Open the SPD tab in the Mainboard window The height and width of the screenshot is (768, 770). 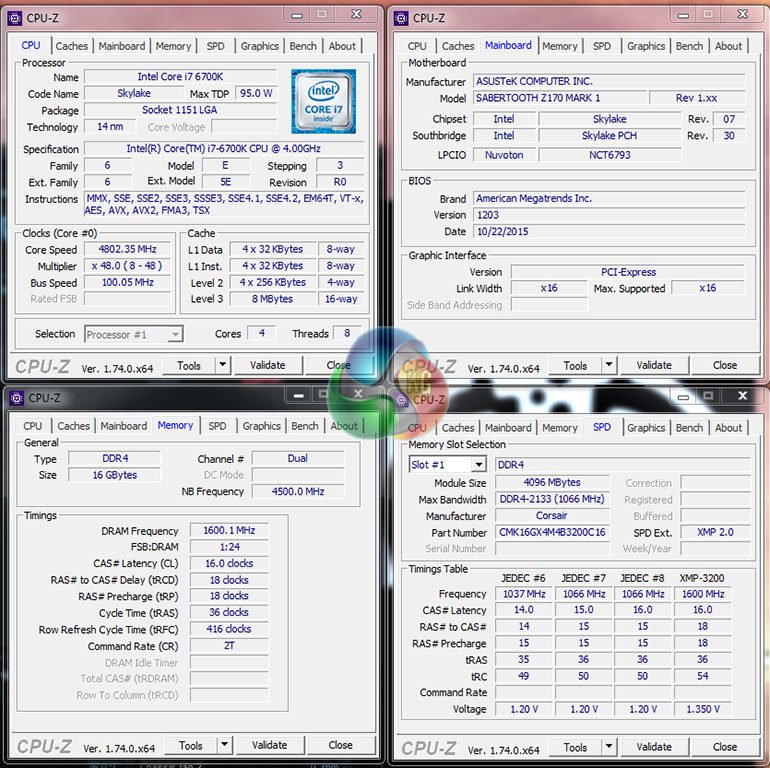[602, 46]
